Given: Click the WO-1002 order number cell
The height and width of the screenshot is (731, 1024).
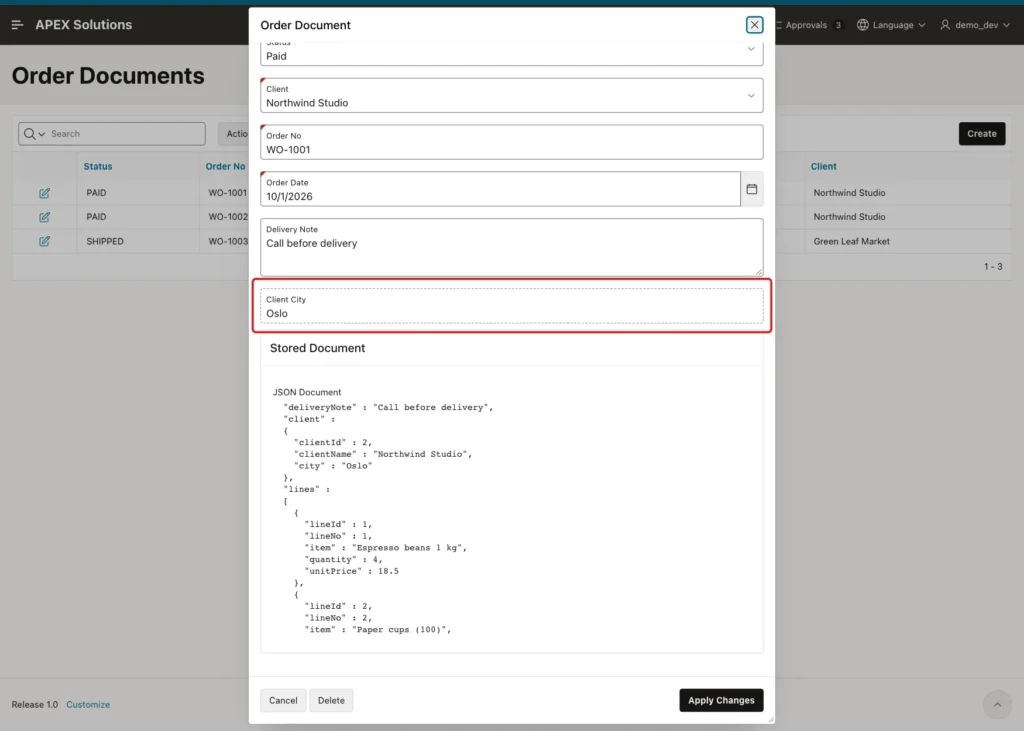Looking at the screenshot, I should [228, 217].
